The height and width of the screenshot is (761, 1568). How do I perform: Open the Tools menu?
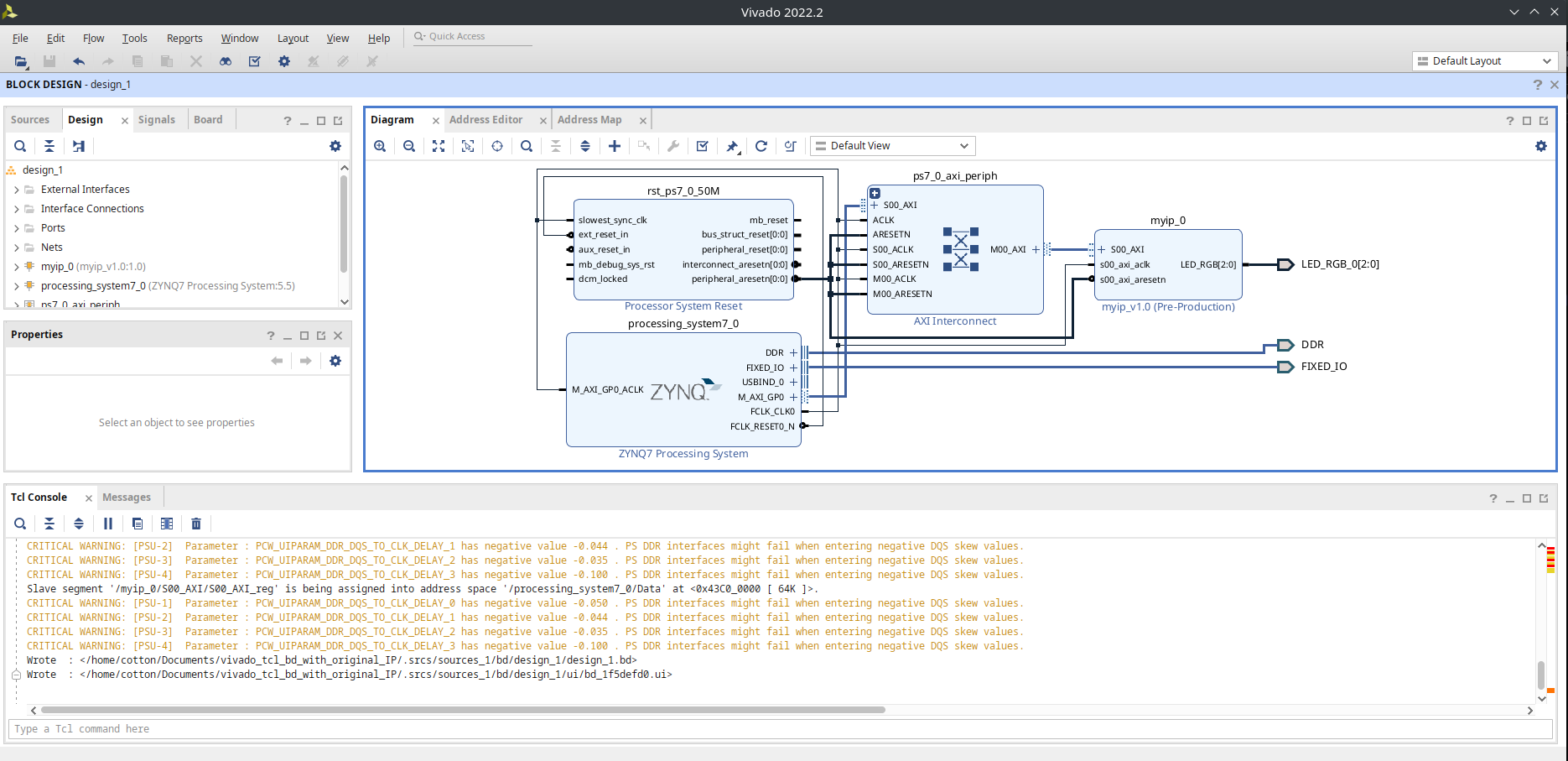point(134,39)
